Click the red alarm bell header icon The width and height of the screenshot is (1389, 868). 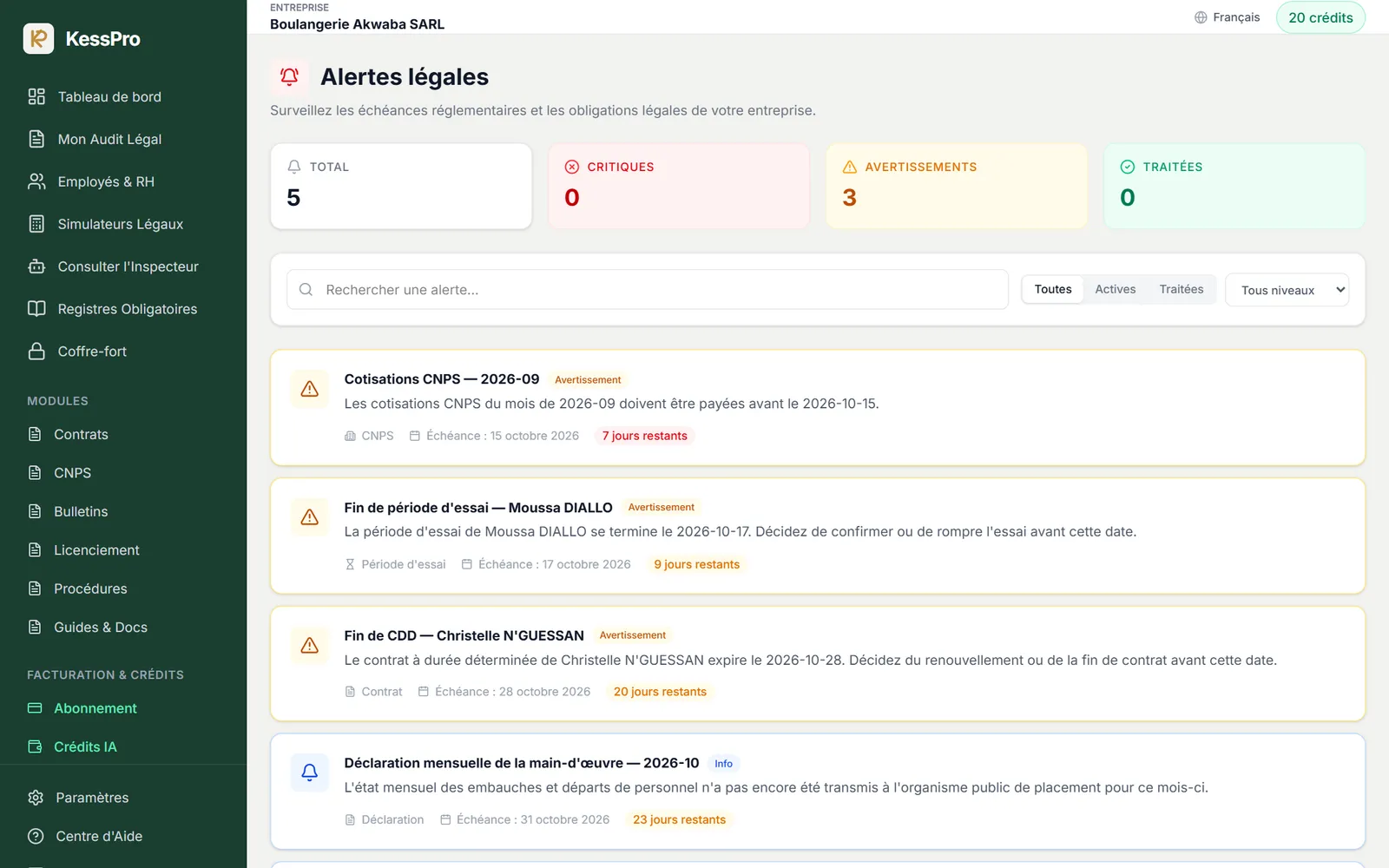289,77
